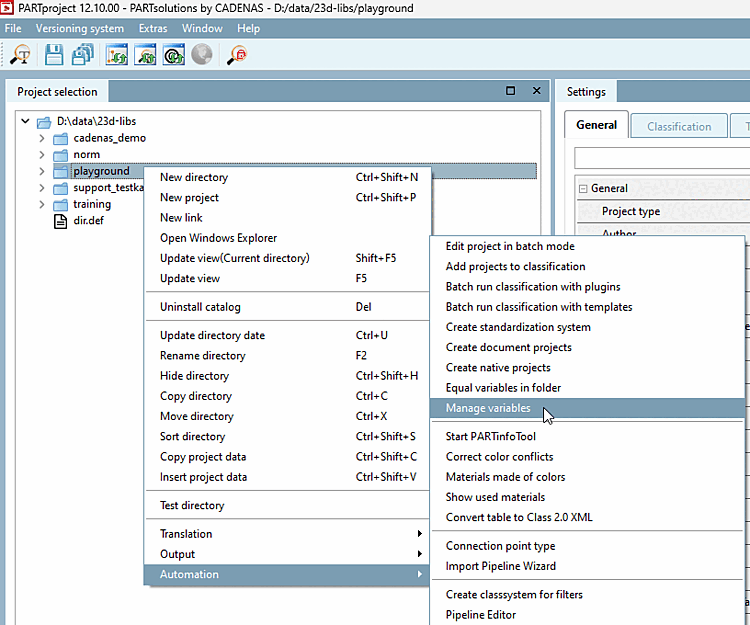This screenshot has height=625, width=750.
Task: Choose Manage variables from Automation submenu
Action: point(488,408)
